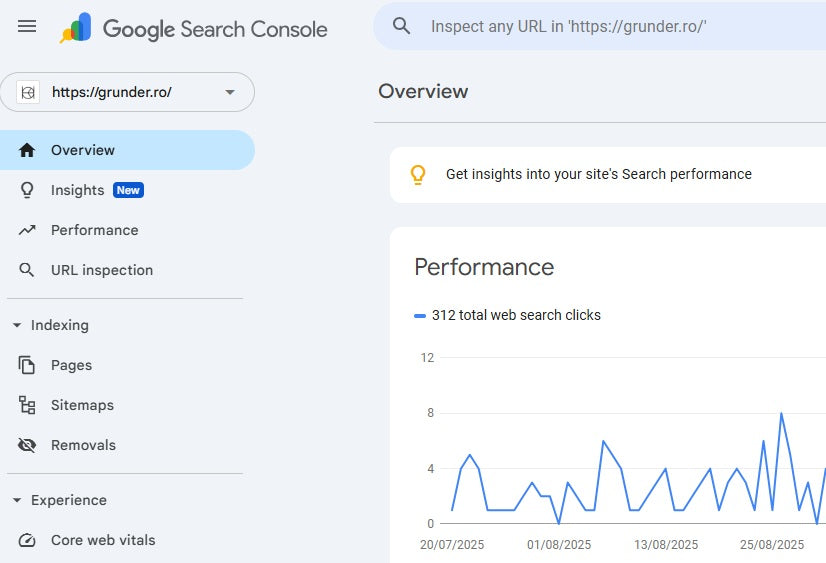This screenshot has width=826, height=563.
Task: Click the Google Search Console logo
Action: tap(194, 28)
